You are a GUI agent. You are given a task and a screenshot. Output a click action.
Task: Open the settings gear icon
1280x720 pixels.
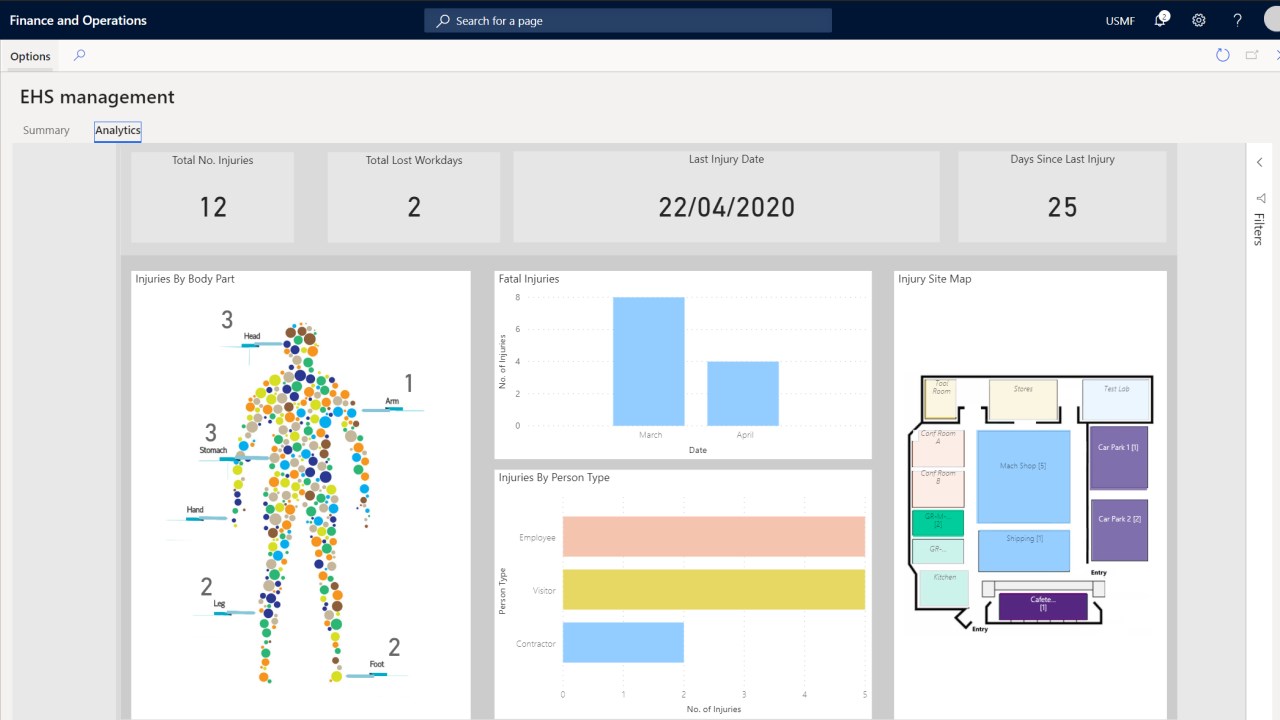1199,20
